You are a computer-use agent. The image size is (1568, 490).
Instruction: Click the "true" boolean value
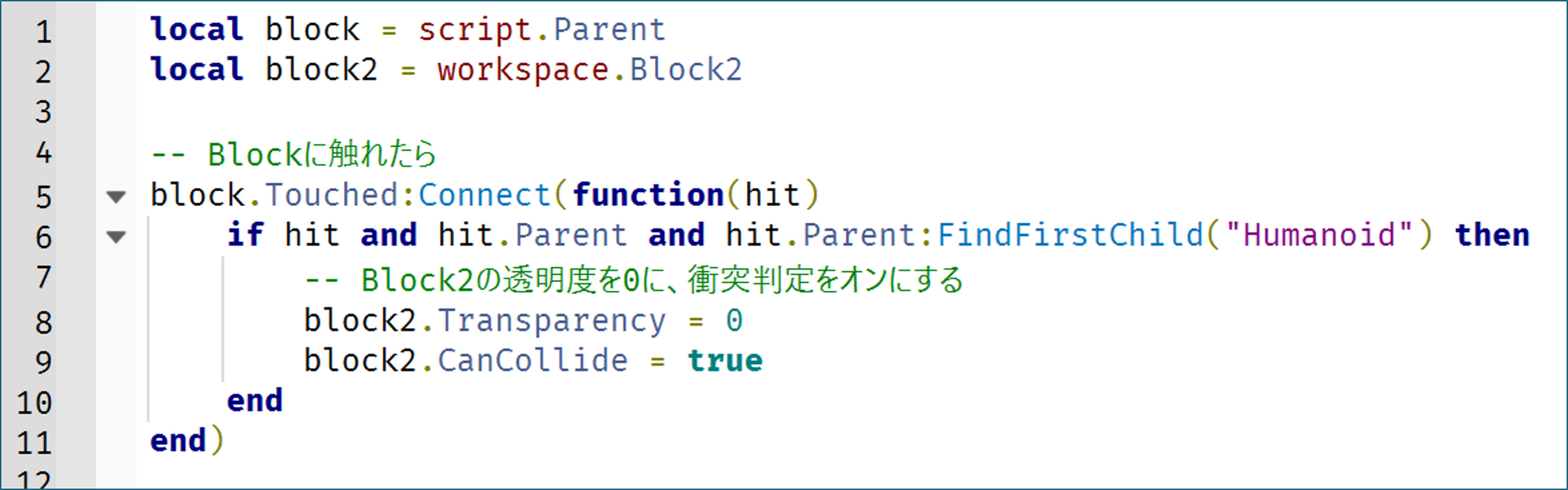coord(724,361)
